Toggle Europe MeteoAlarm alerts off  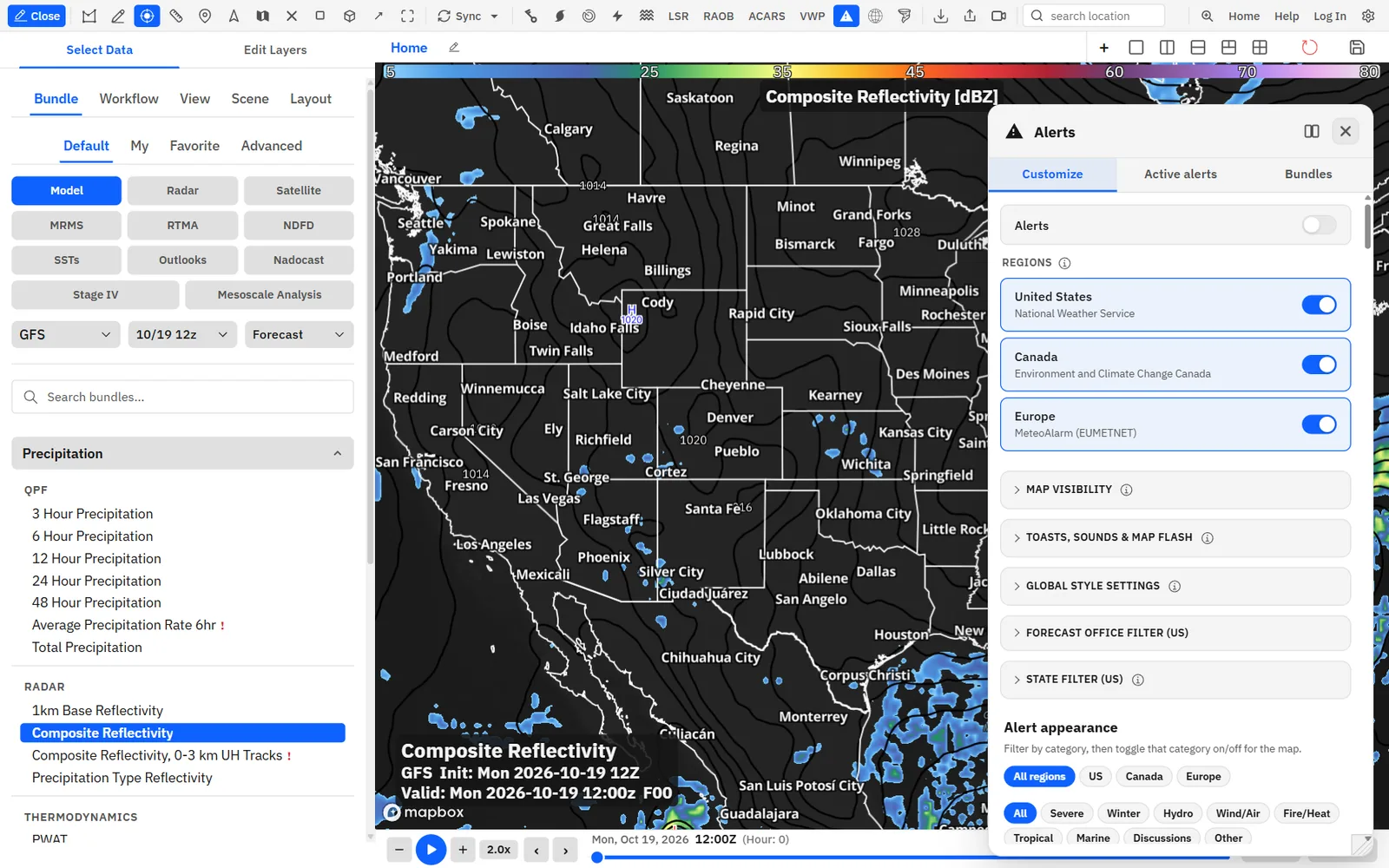1319,424
